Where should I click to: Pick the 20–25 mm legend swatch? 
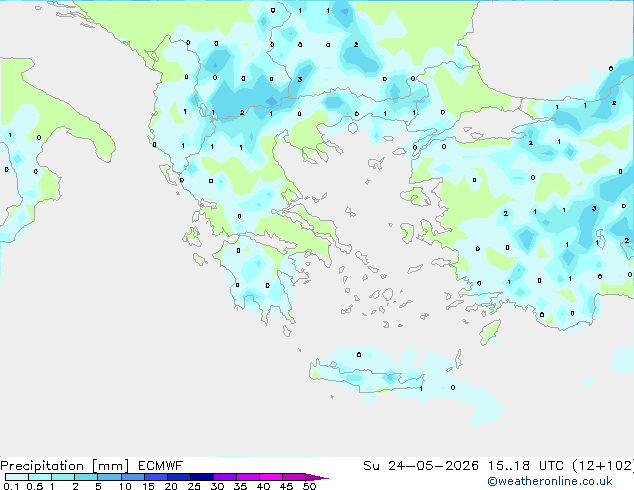pos(179,477)
